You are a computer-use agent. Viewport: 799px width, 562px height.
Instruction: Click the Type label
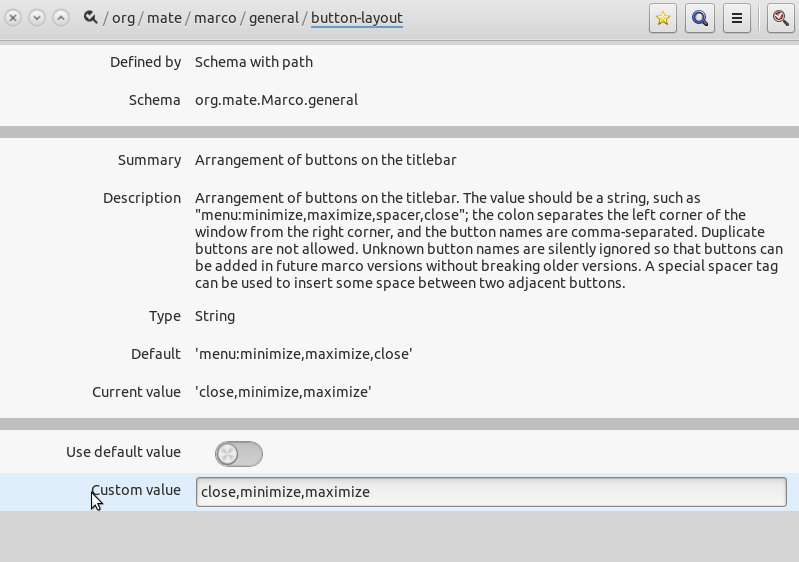tap(165, 316)
